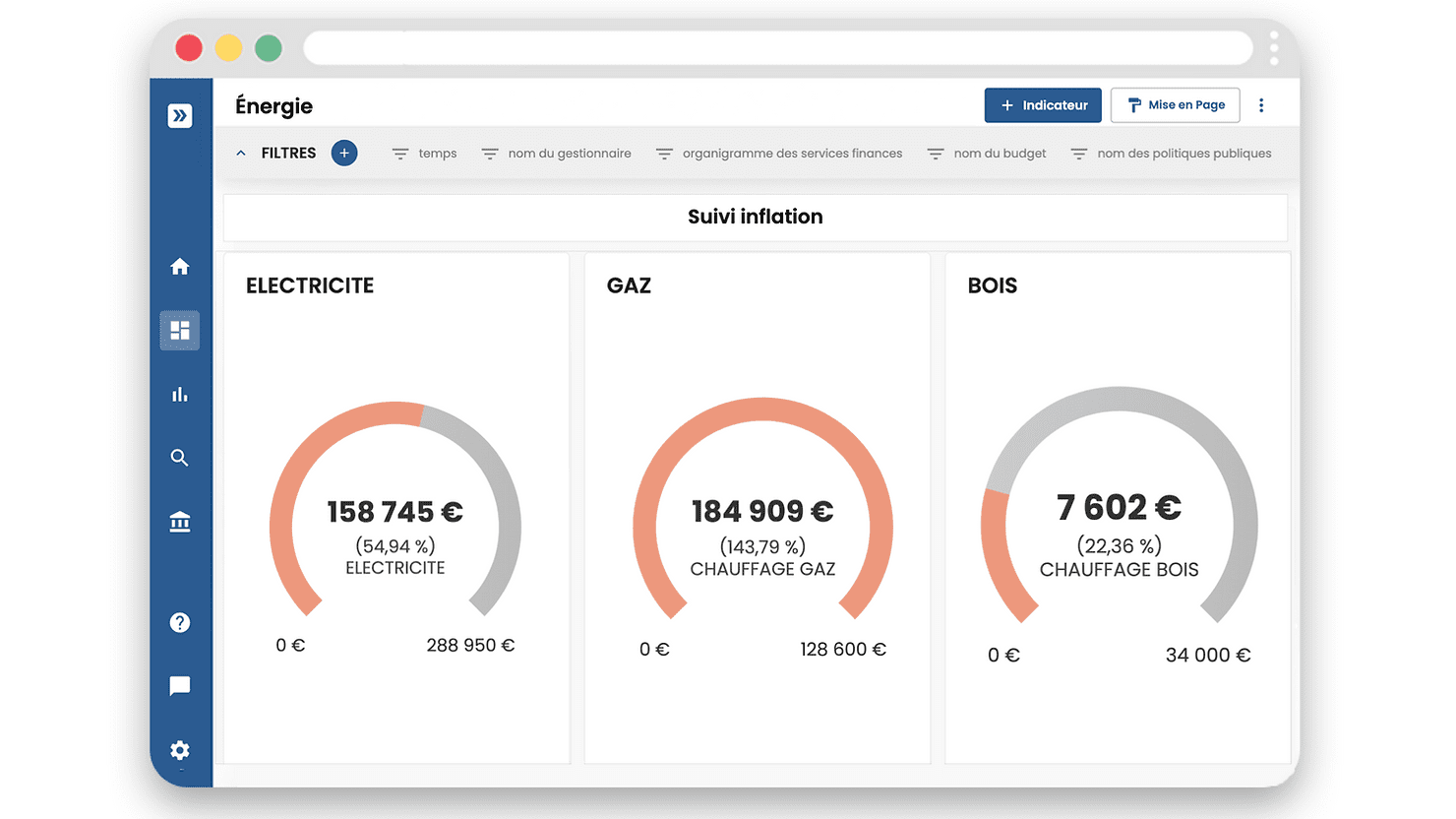This screenshot has height=819, width=1456.
Task: Click the Énergie page title
Action: (273, 106)
